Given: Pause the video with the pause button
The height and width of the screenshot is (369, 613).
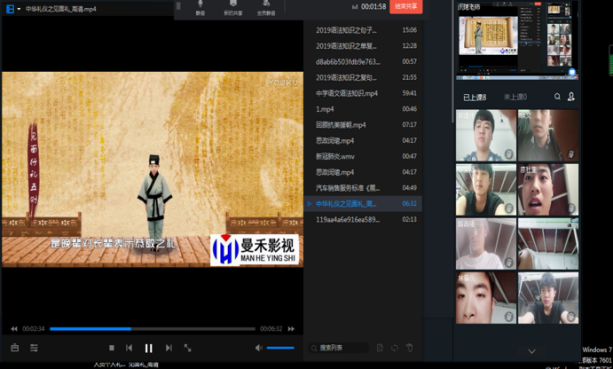Looking at the screenshot, I should (x=149, y=348).
